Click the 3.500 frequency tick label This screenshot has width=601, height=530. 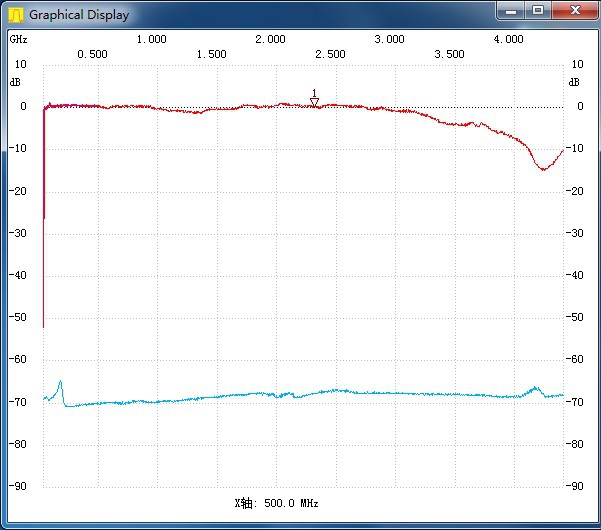449,54
